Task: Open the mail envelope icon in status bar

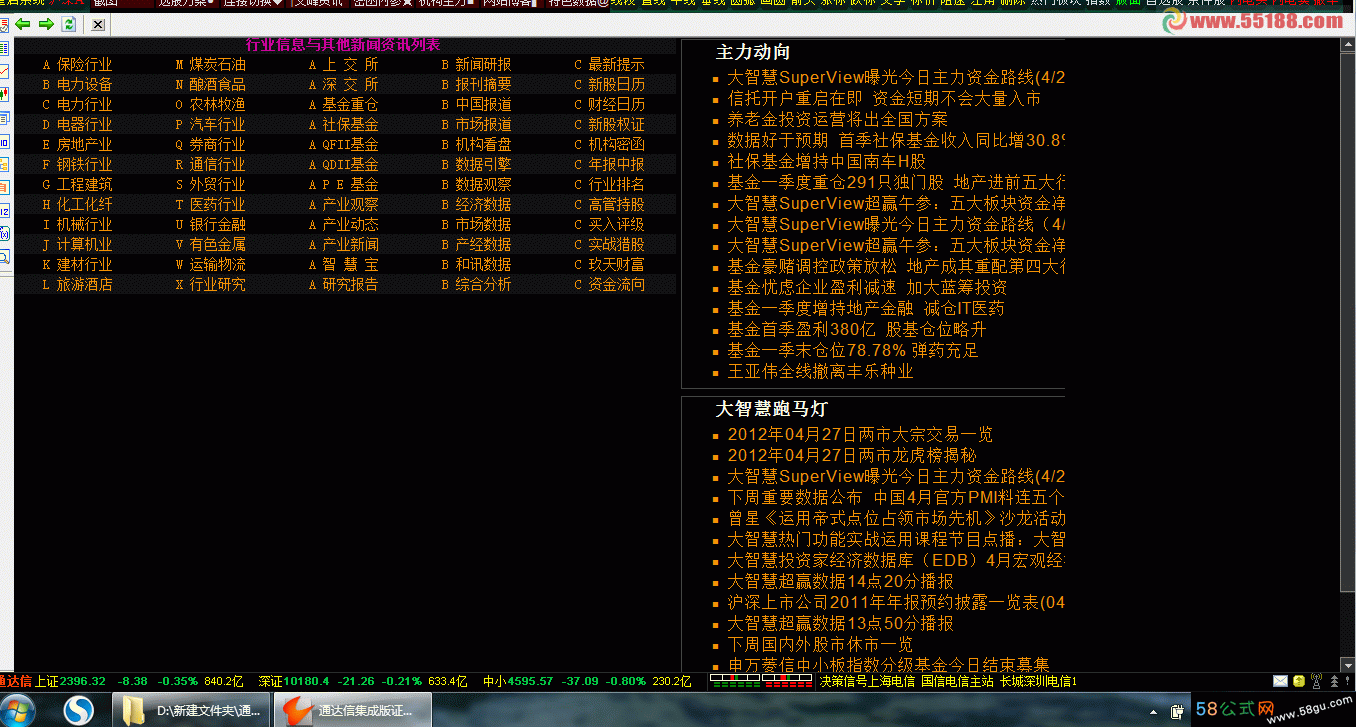Action: 1280,681
